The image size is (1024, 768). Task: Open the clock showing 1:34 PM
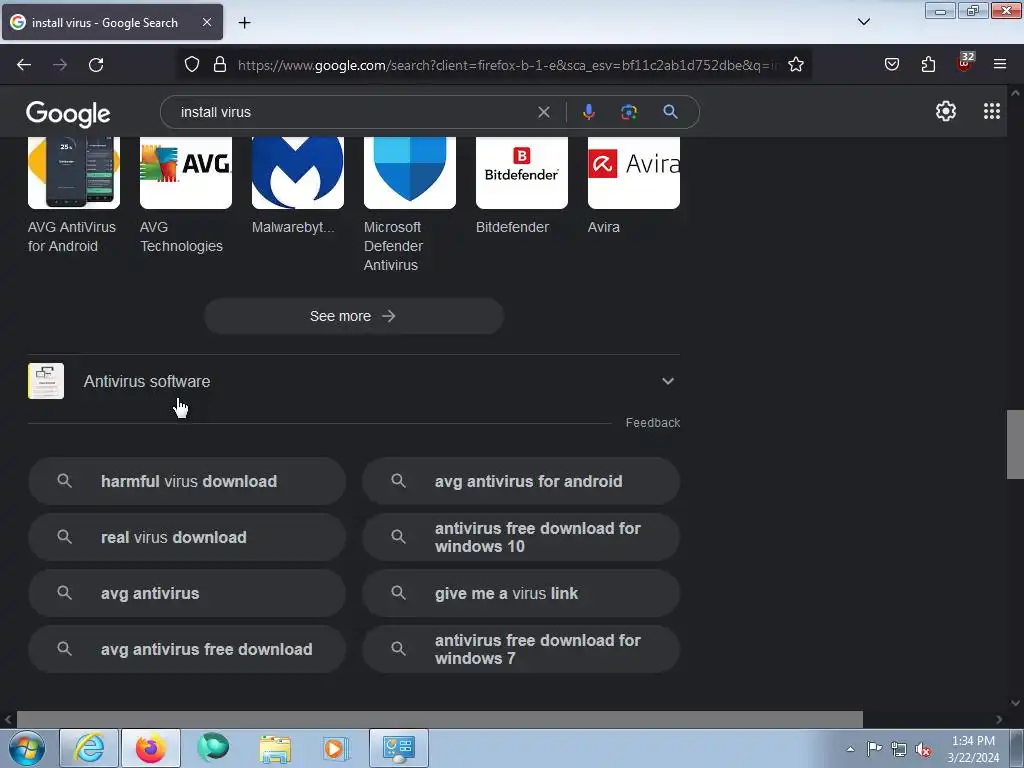[x=973, y=749]
